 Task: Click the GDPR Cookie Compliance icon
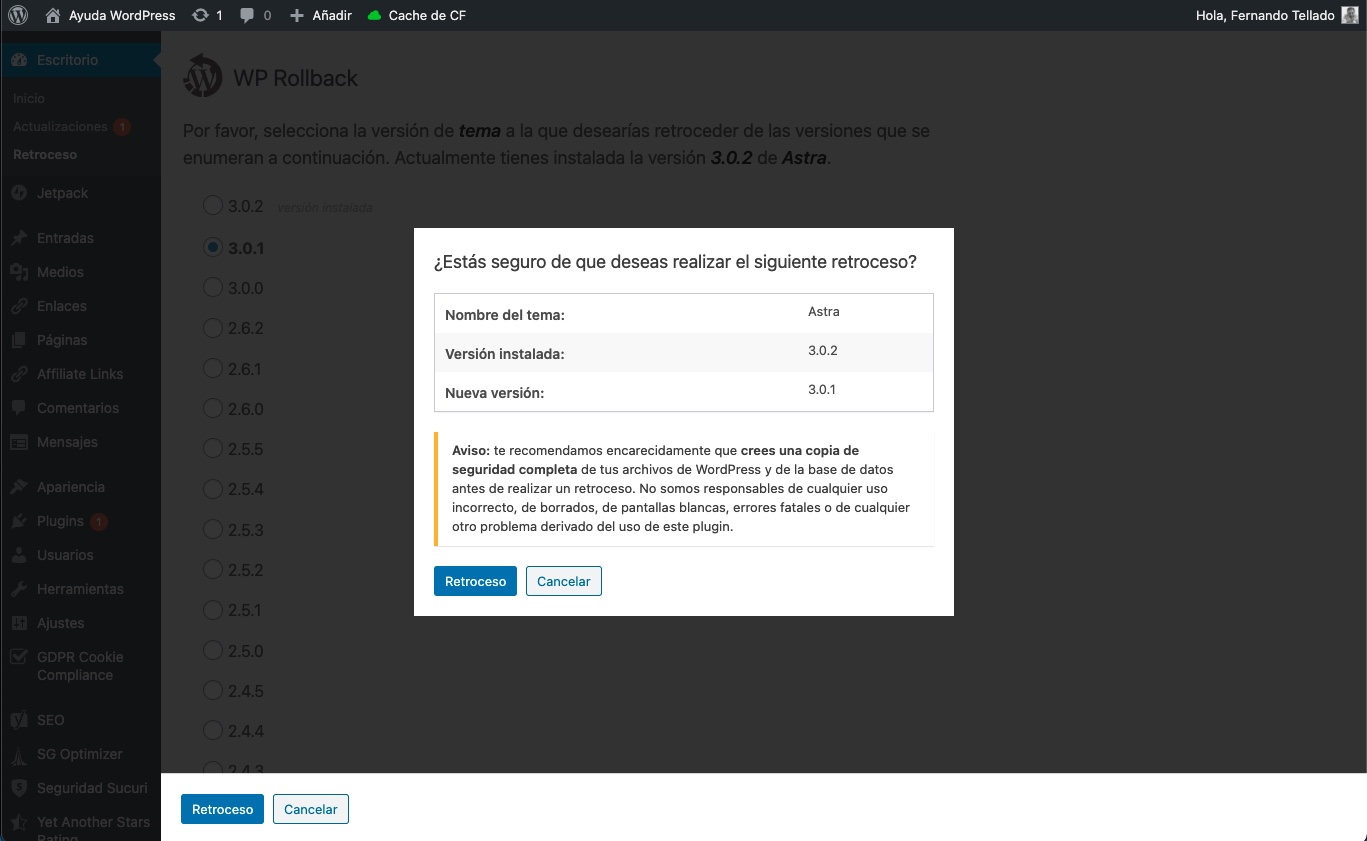18,657
